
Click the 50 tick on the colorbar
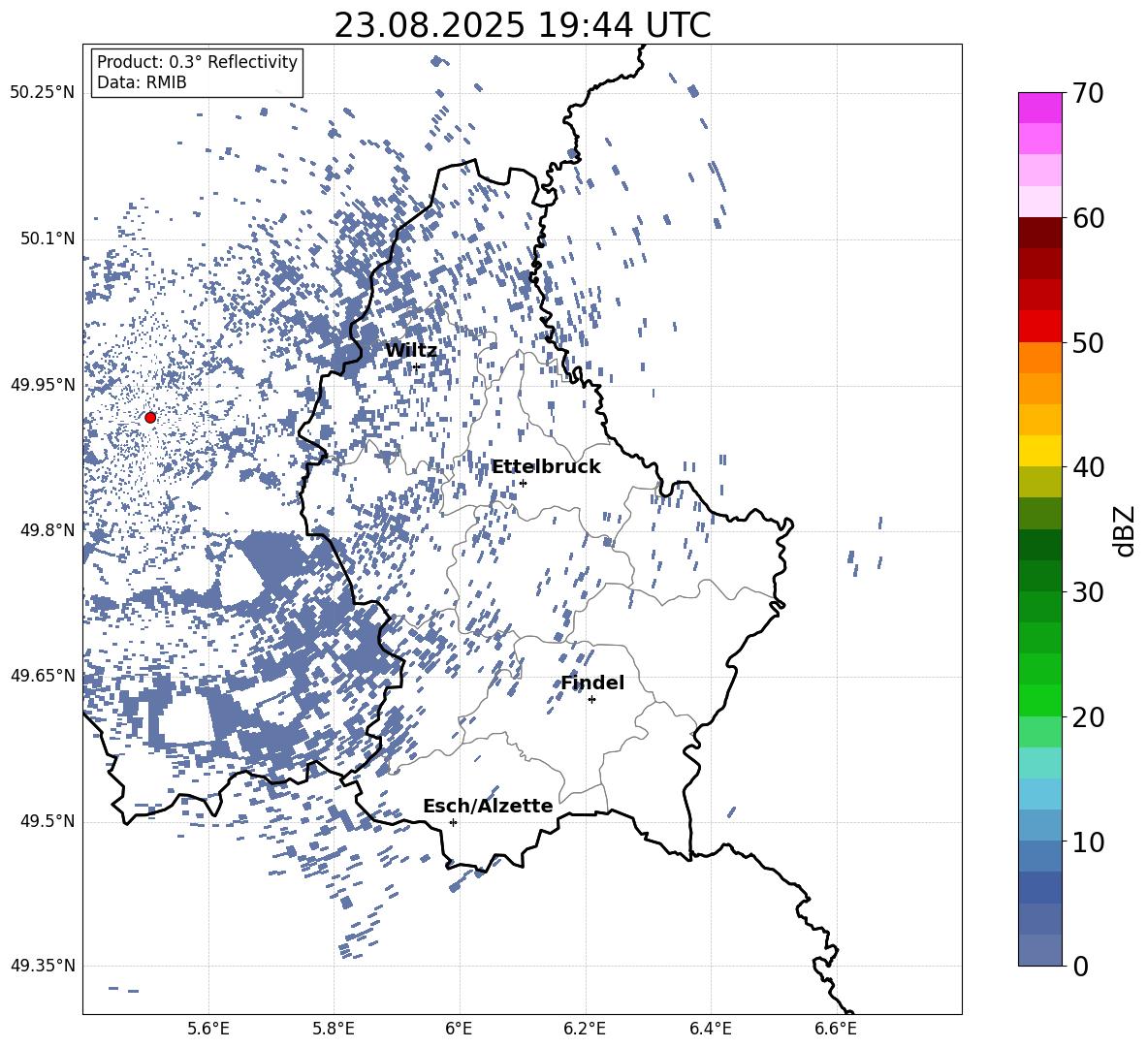[1087, 342]
